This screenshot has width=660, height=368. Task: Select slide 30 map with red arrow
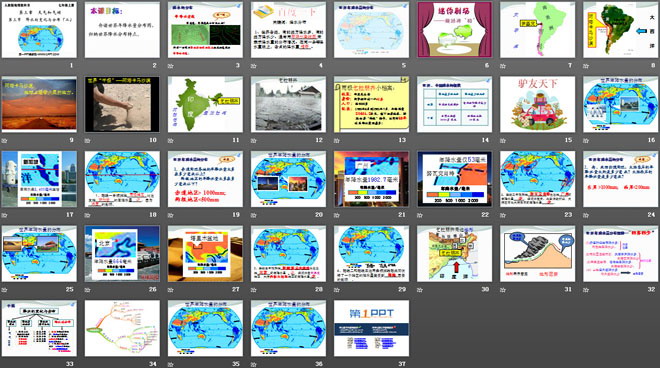455,254
